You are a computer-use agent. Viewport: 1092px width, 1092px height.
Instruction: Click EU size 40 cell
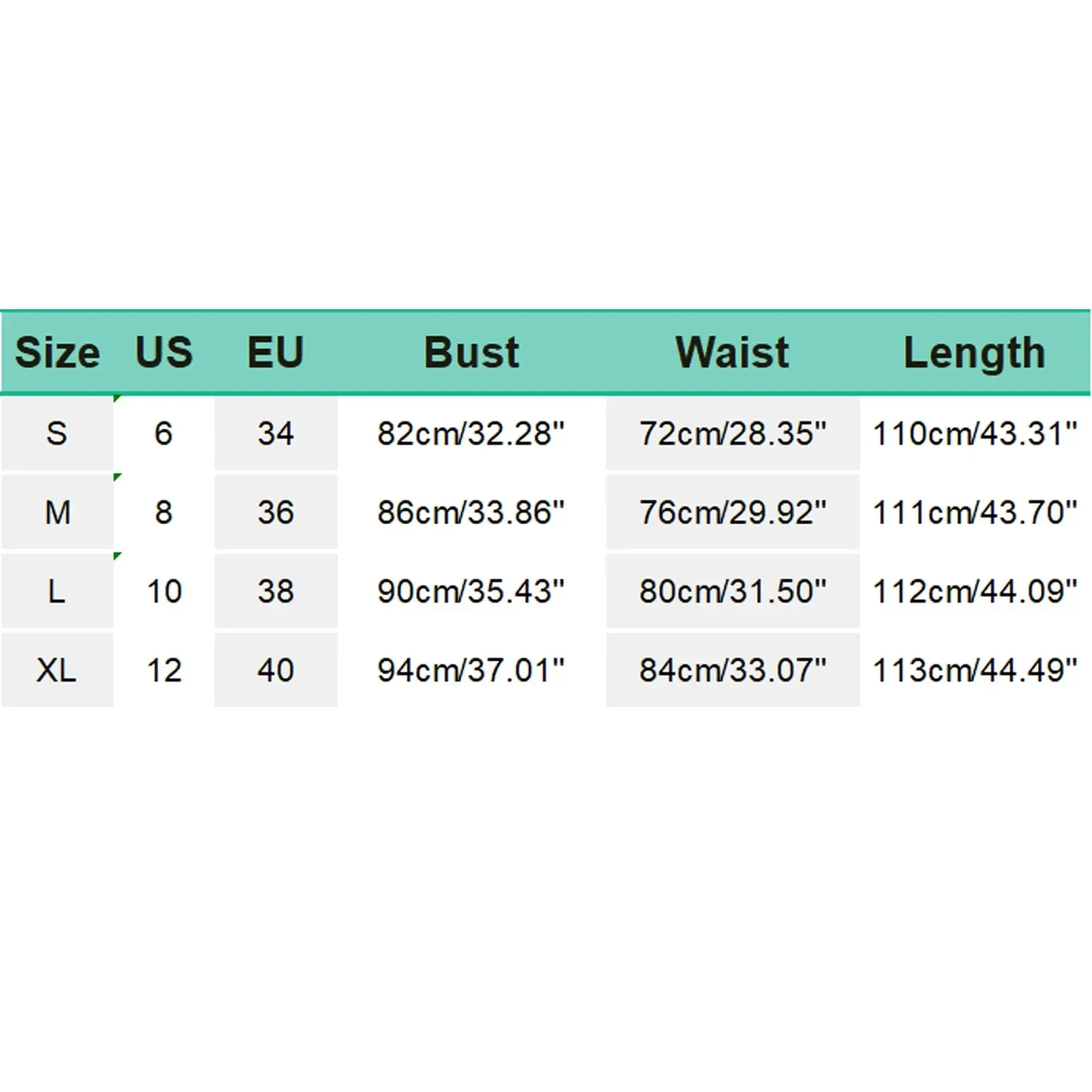(x=276, y=670)
